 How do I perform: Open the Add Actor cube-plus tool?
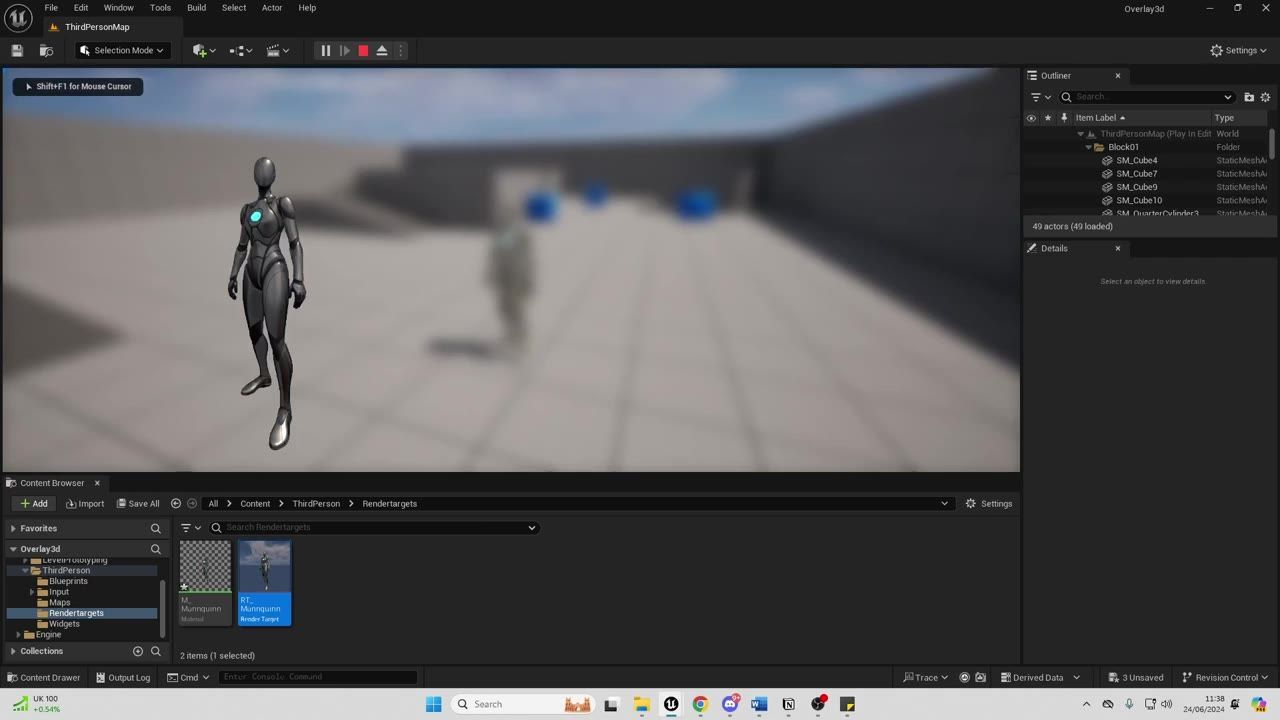tap(204, 50)
